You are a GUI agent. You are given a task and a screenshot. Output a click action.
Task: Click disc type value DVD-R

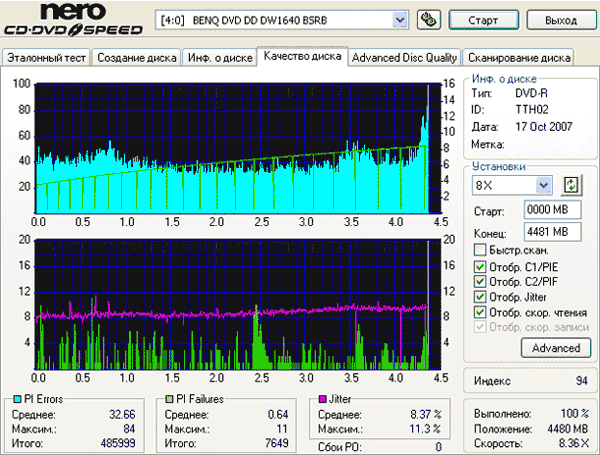tap(531, 93)
